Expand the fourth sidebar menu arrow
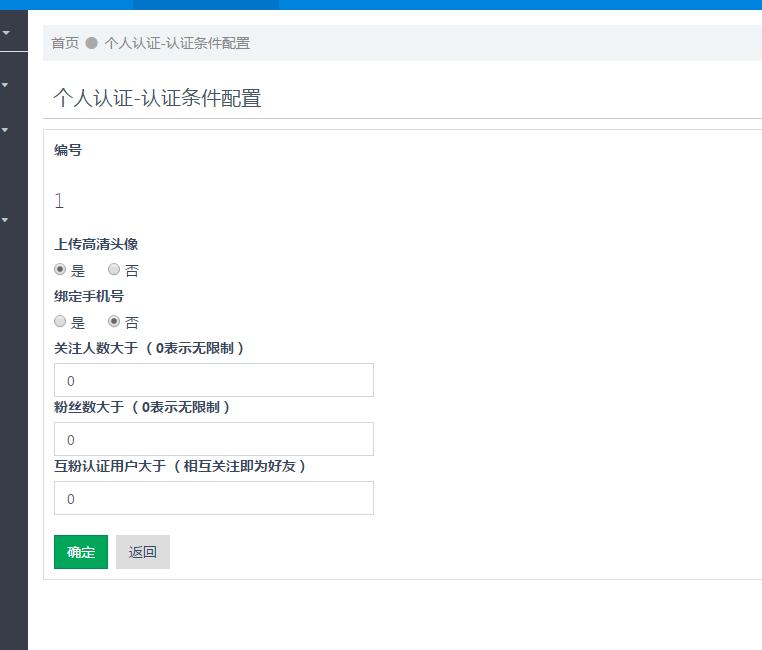This screenshot has height=650, width=762. (x=5, y=220)
